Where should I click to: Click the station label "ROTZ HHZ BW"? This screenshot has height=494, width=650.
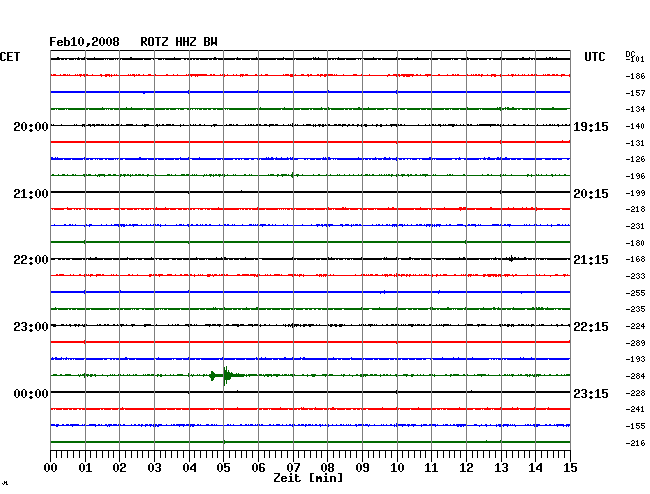179,42
